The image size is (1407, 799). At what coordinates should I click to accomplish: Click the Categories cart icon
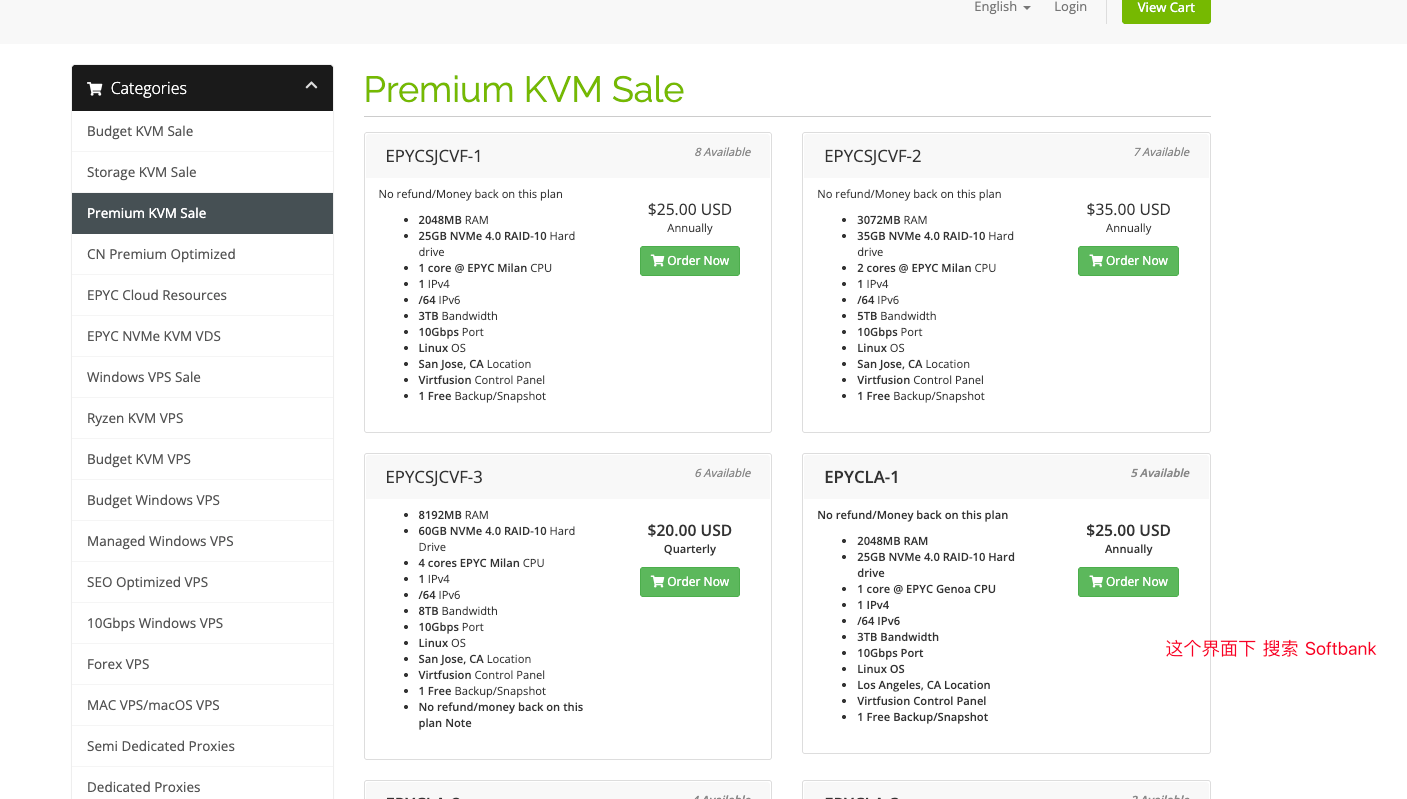95,88
